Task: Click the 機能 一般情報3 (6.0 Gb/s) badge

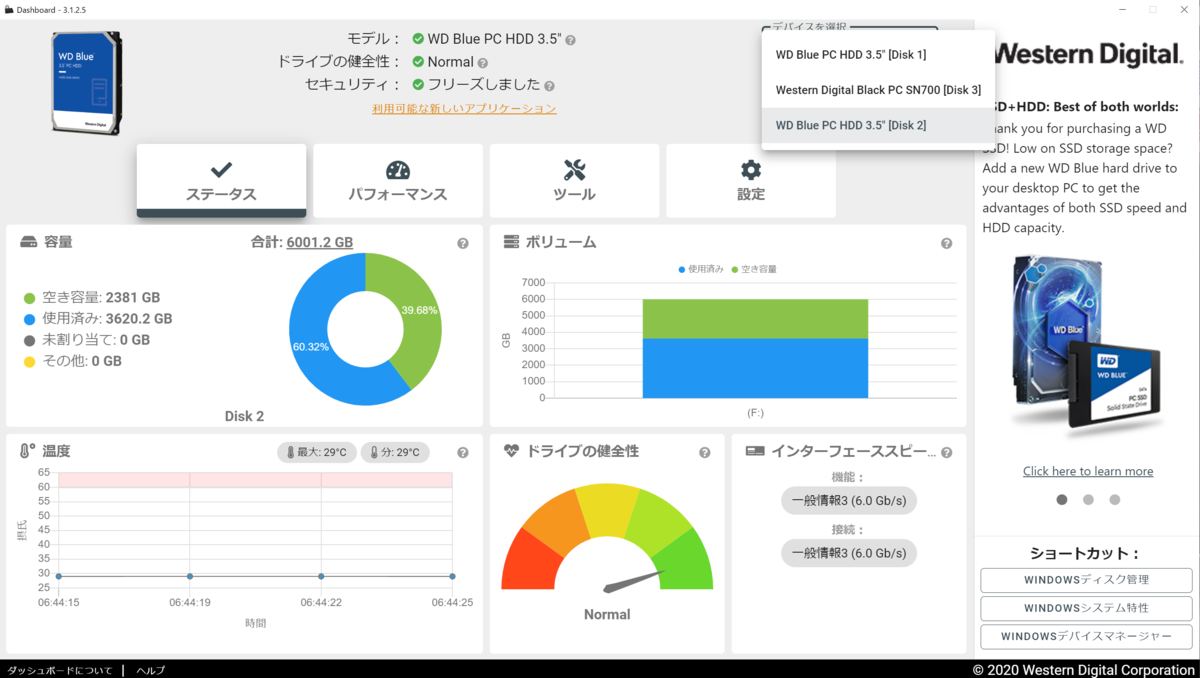Action: [x=849, y=501]
